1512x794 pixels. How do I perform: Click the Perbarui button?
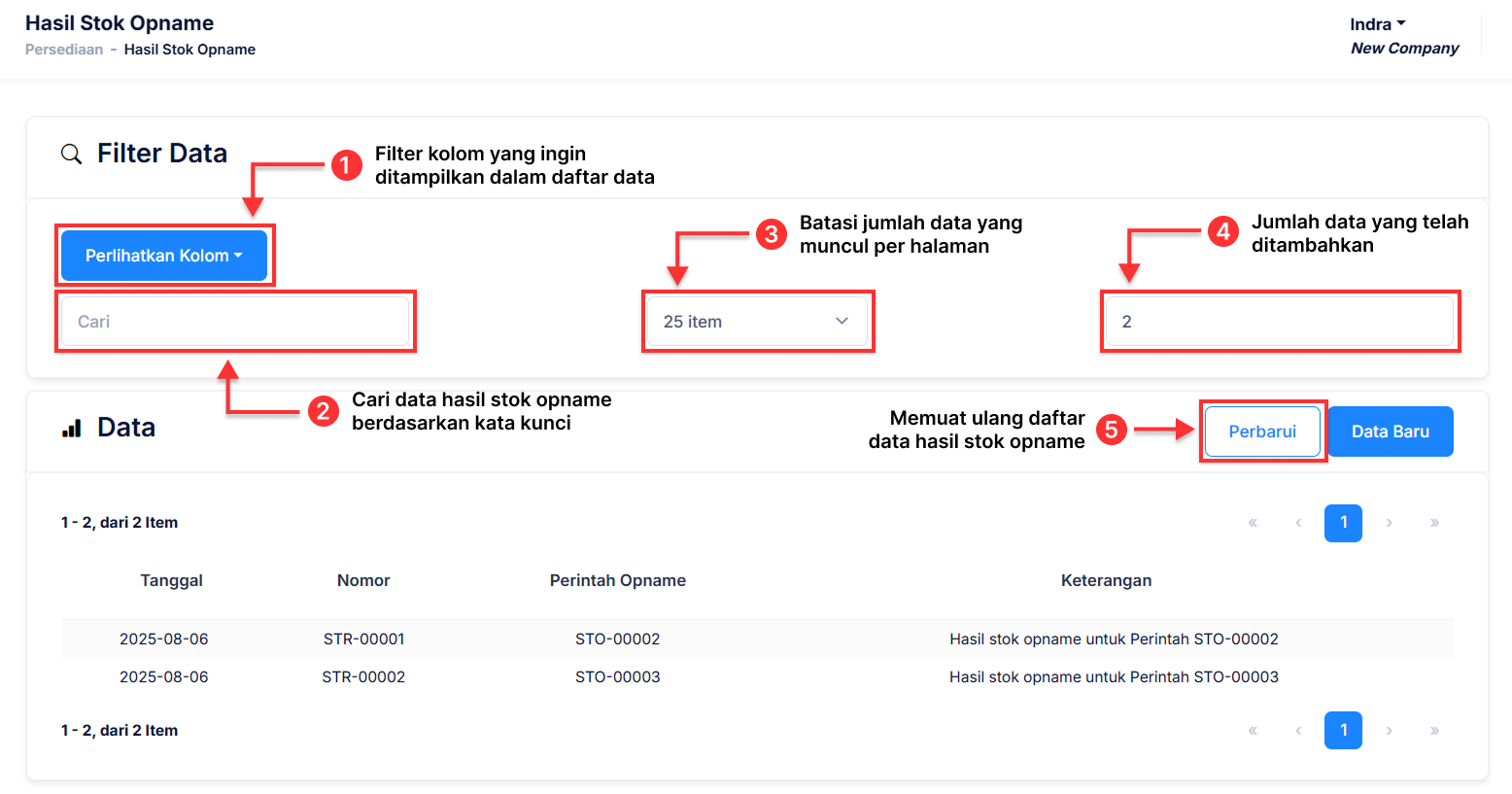[1263, 431]
